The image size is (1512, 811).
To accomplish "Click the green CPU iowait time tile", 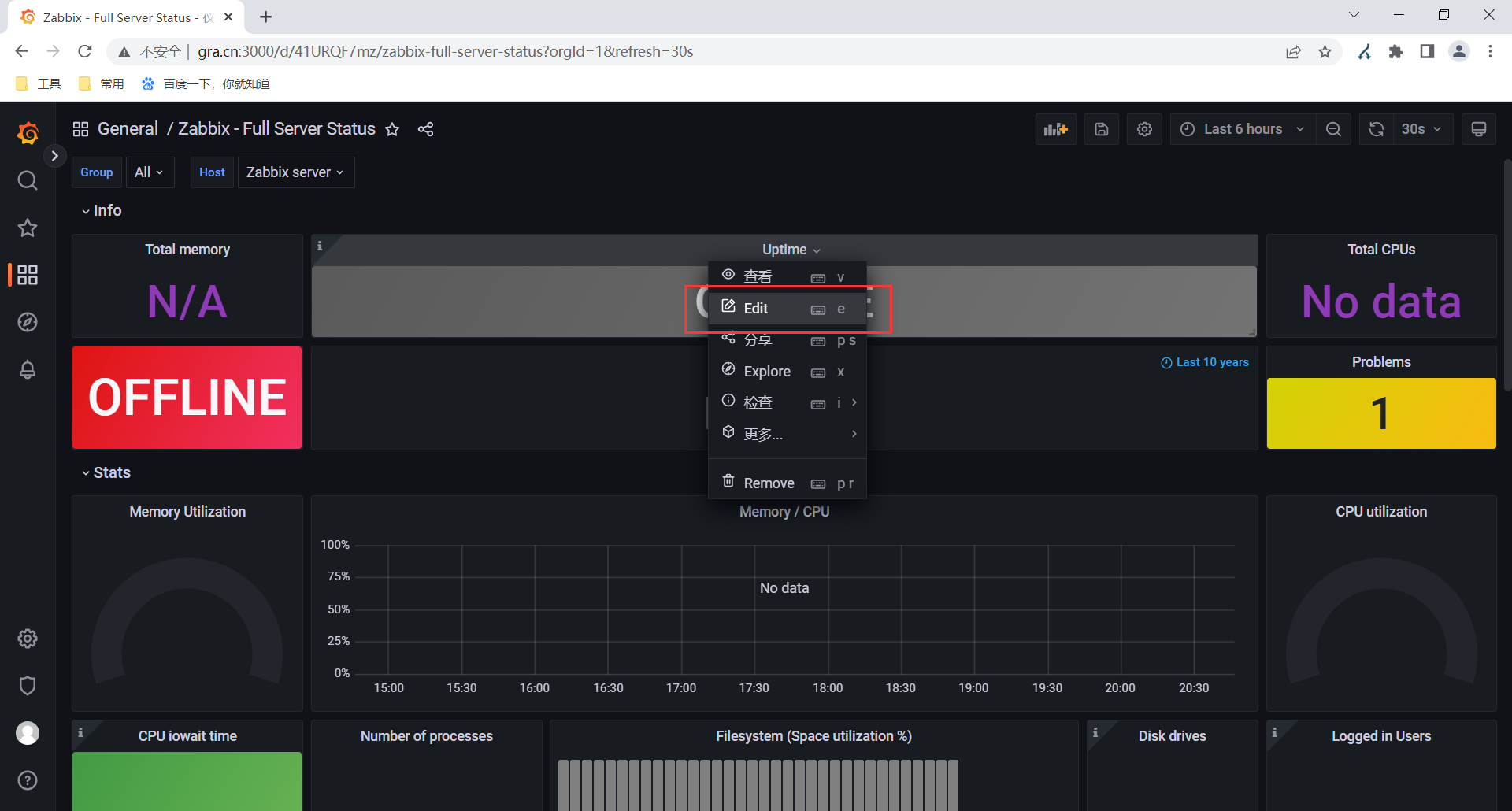I will click(187, 781).
